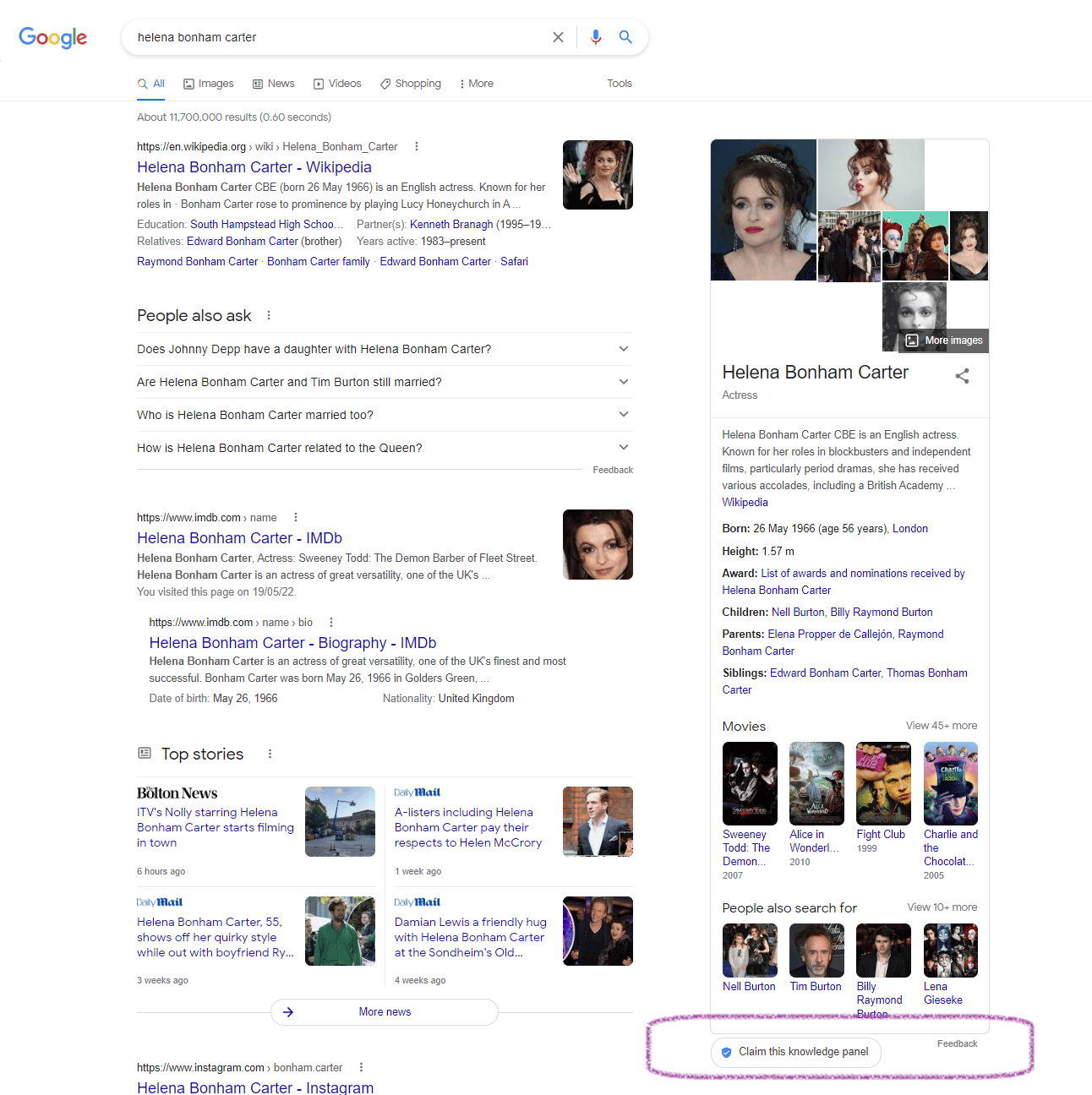The width and height of the screenshot is (1092, 1095).
Task: Click People also ask Feedback link
Action: pos(613,470)
